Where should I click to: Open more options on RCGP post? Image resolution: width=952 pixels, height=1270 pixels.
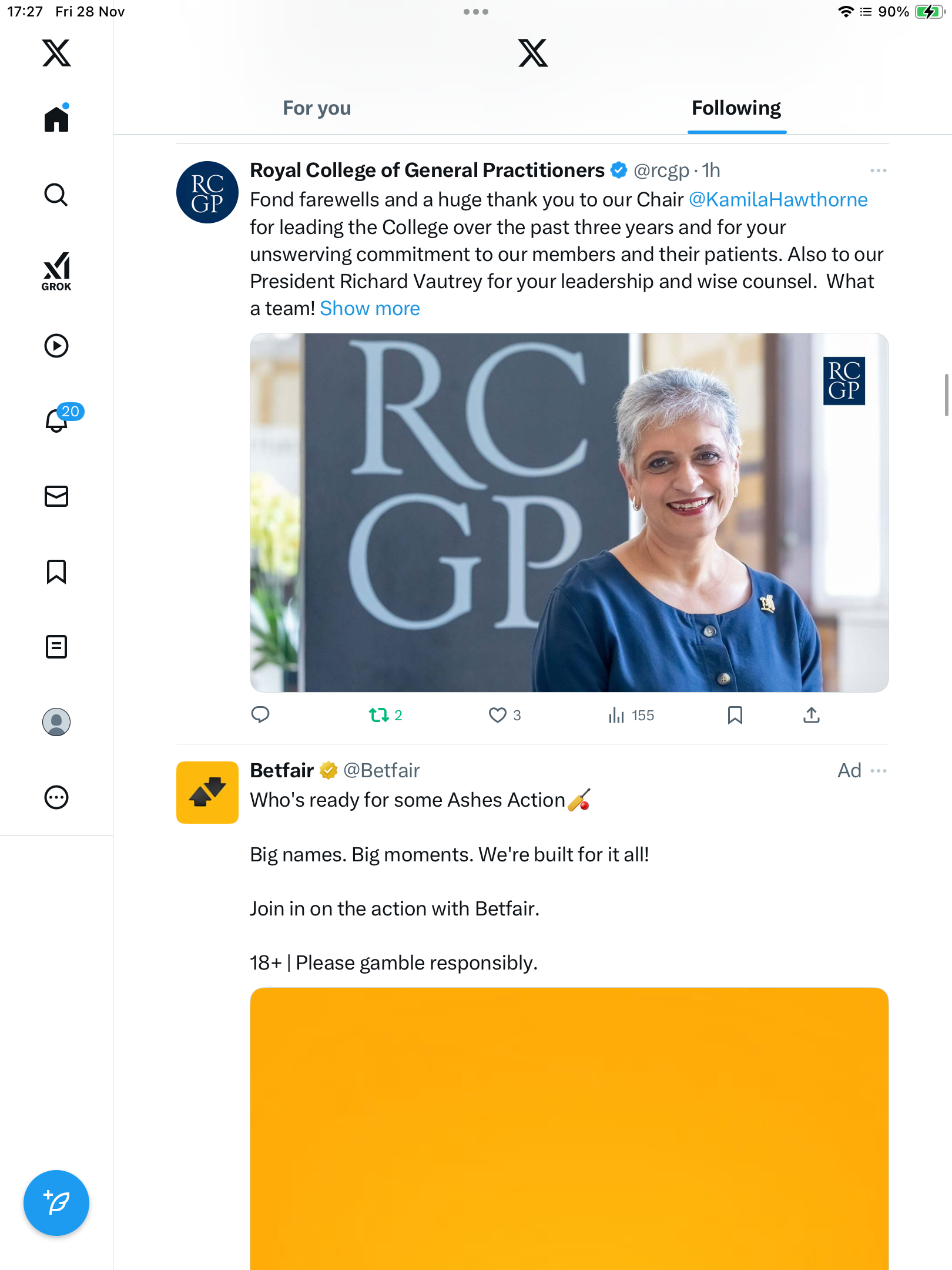click(x=878, y=171)
